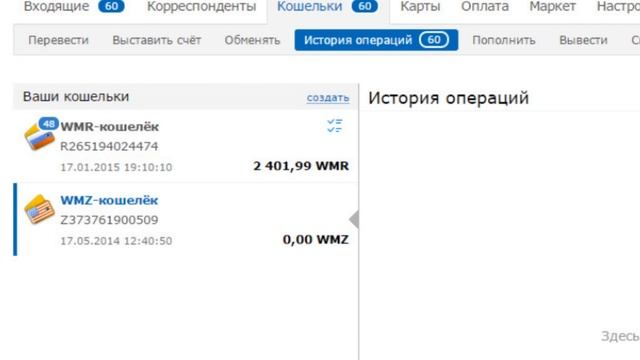
Task: Click wallet number Z373761900509
Action: [x=109, y=220]
